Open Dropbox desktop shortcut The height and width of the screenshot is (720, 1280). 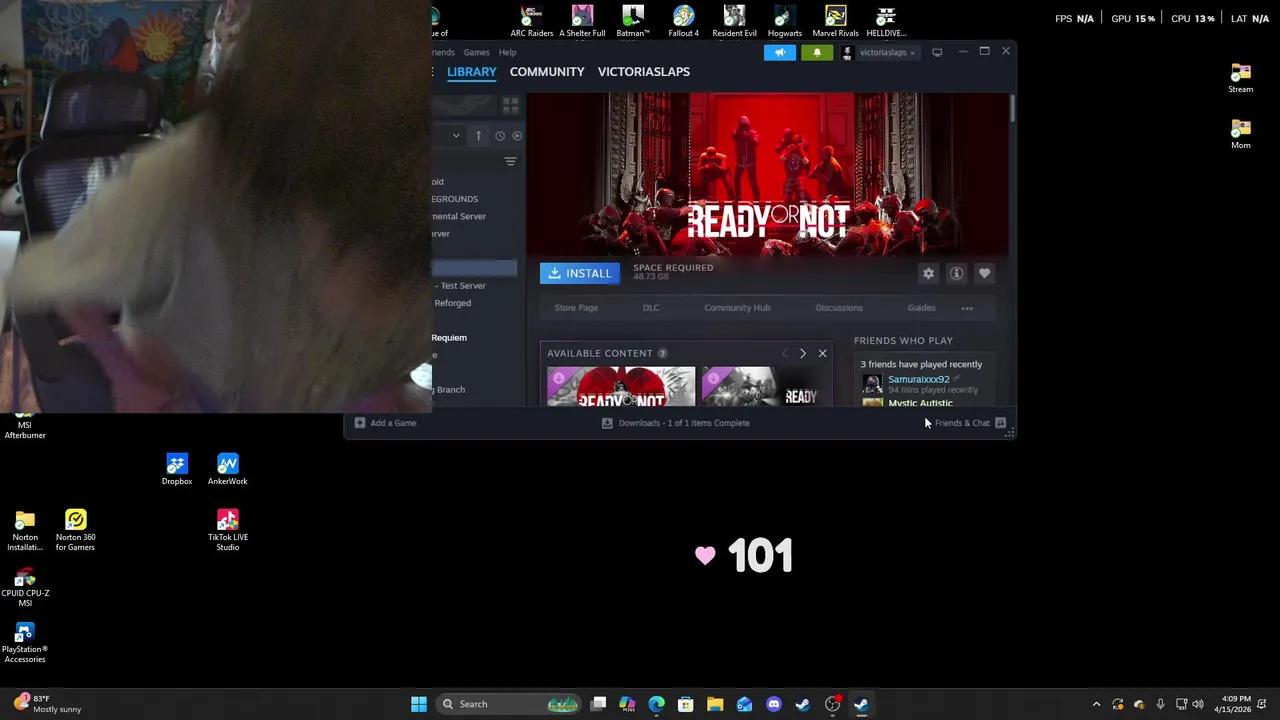177,470
